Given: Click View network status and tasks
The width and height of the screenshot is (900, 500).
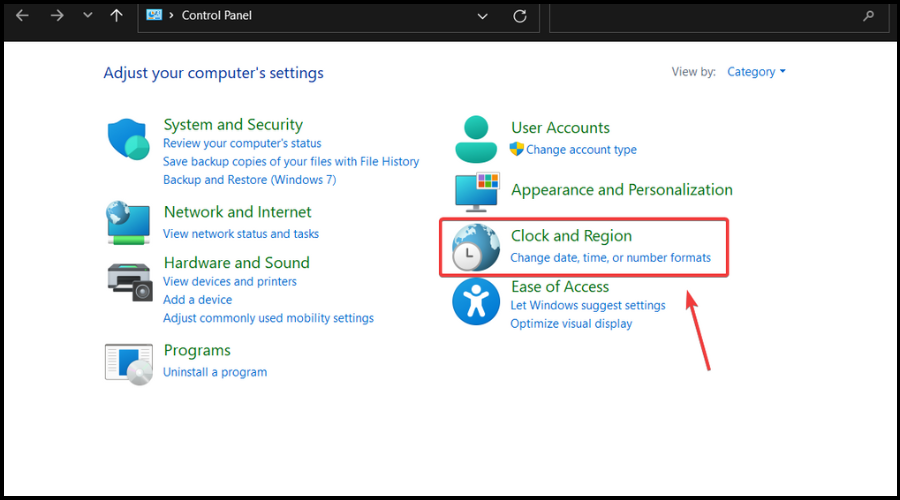Looking at the screenshot, I should pos(241,234).
